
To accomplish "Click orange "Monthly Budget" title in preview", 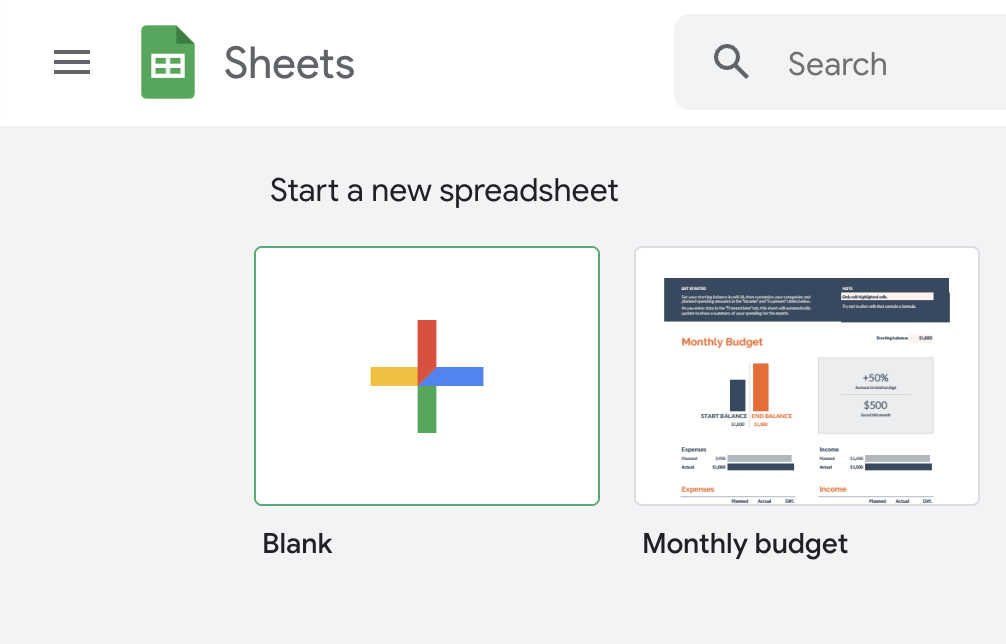I will click(x=722, y=342).
